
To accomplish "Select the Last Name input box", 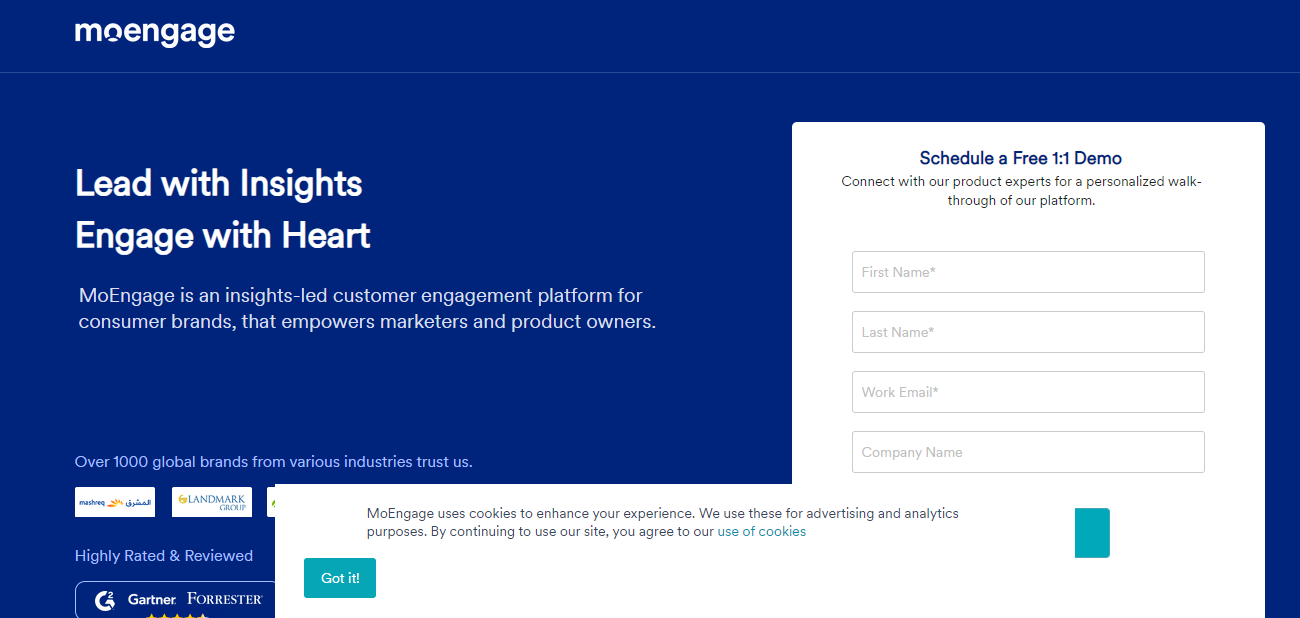I will point(1028,332).
